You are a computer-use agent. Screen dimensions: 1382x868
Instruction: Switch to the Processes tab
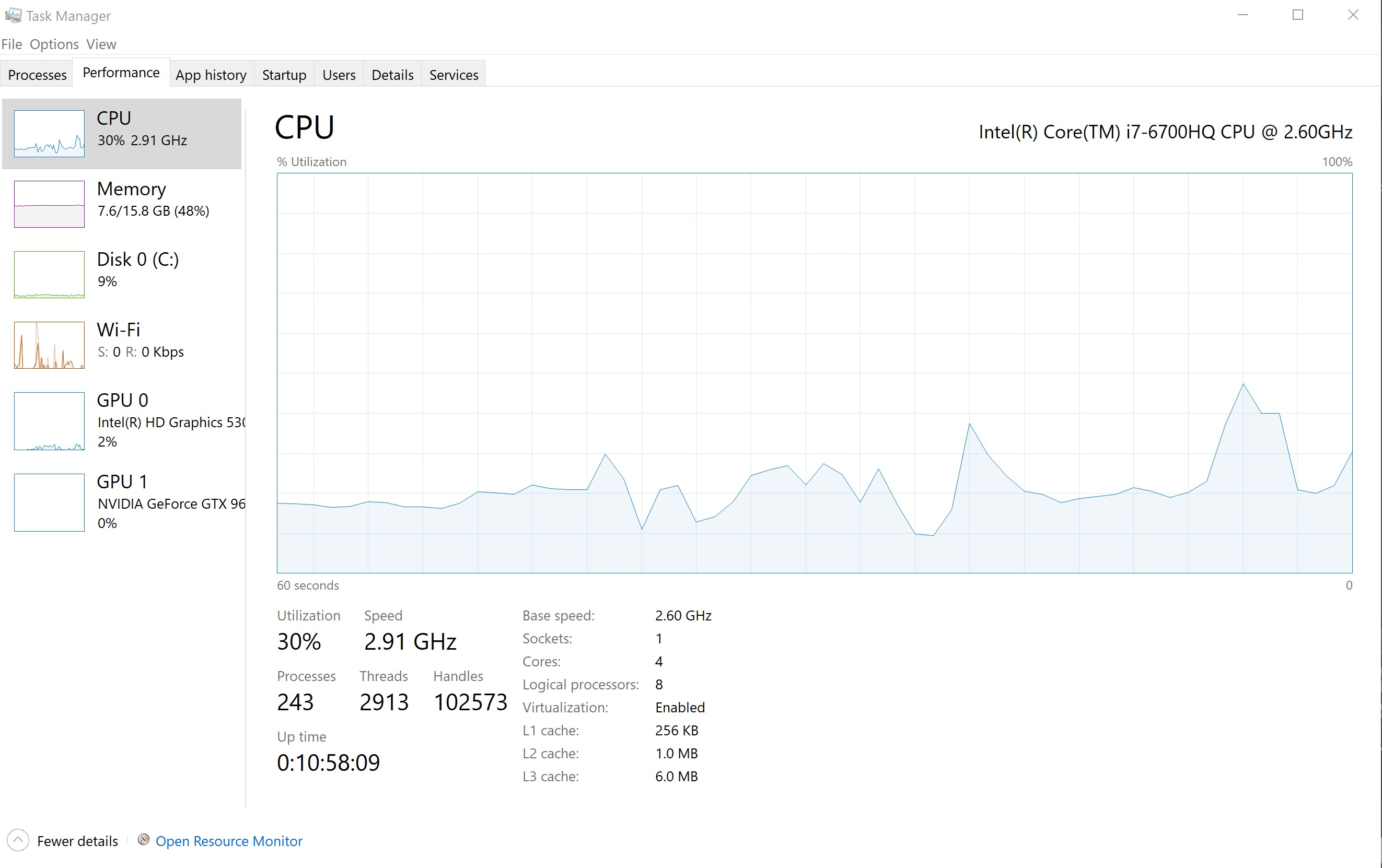[37, 75]
